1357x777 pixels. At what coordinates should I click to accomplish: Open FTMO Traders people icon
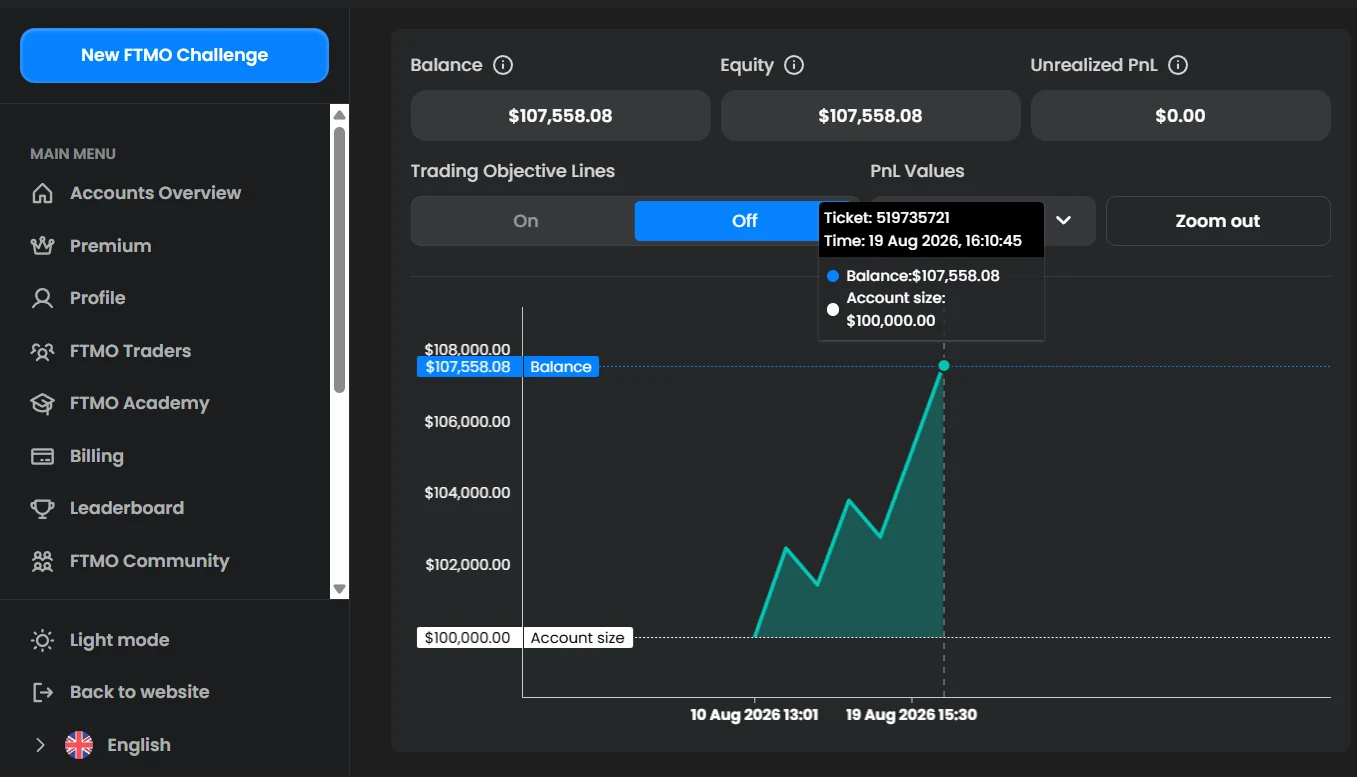click(42, 351)
